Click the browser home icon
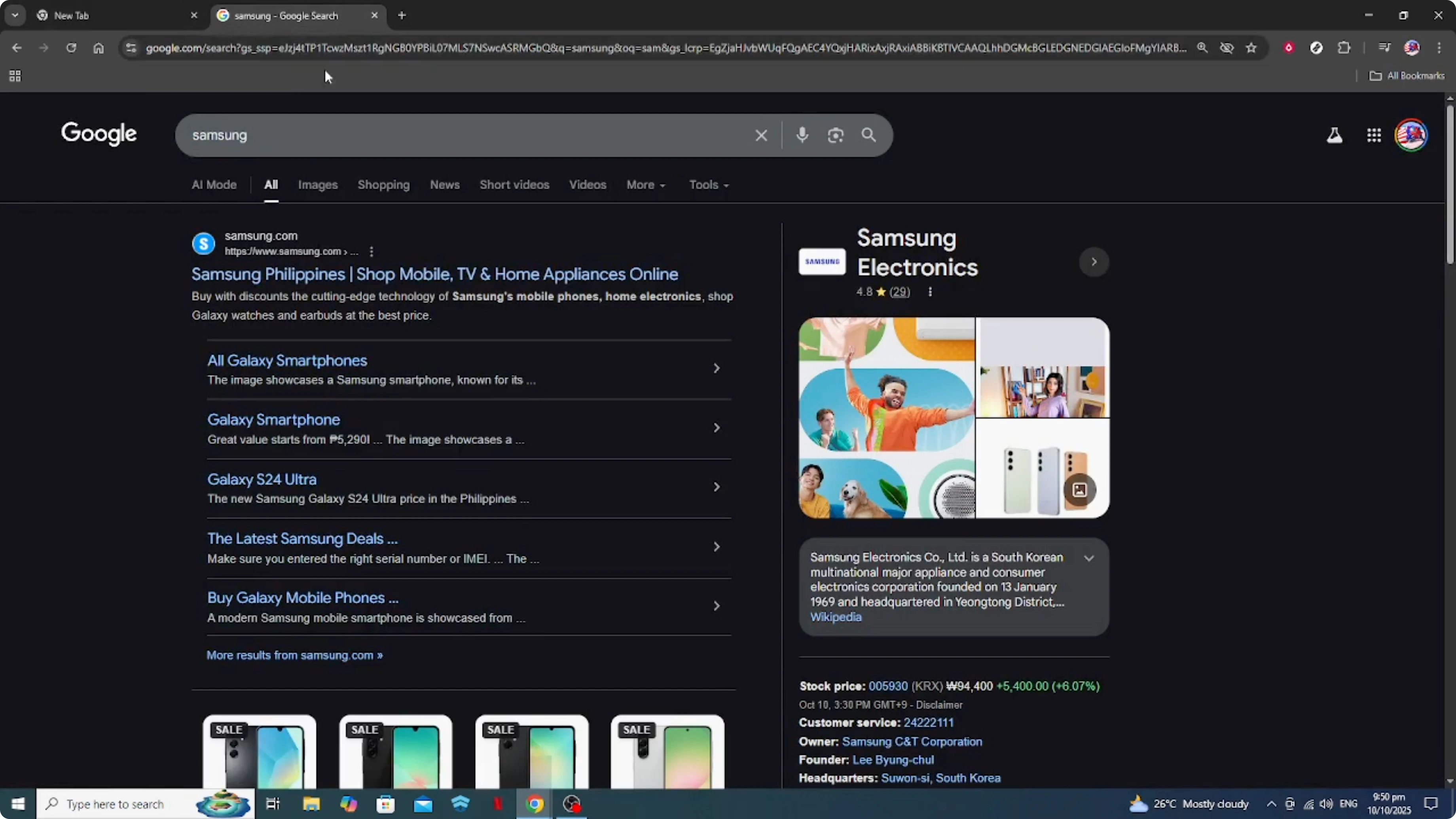Viewport: 1456px width, 819px height. [99, 48]
